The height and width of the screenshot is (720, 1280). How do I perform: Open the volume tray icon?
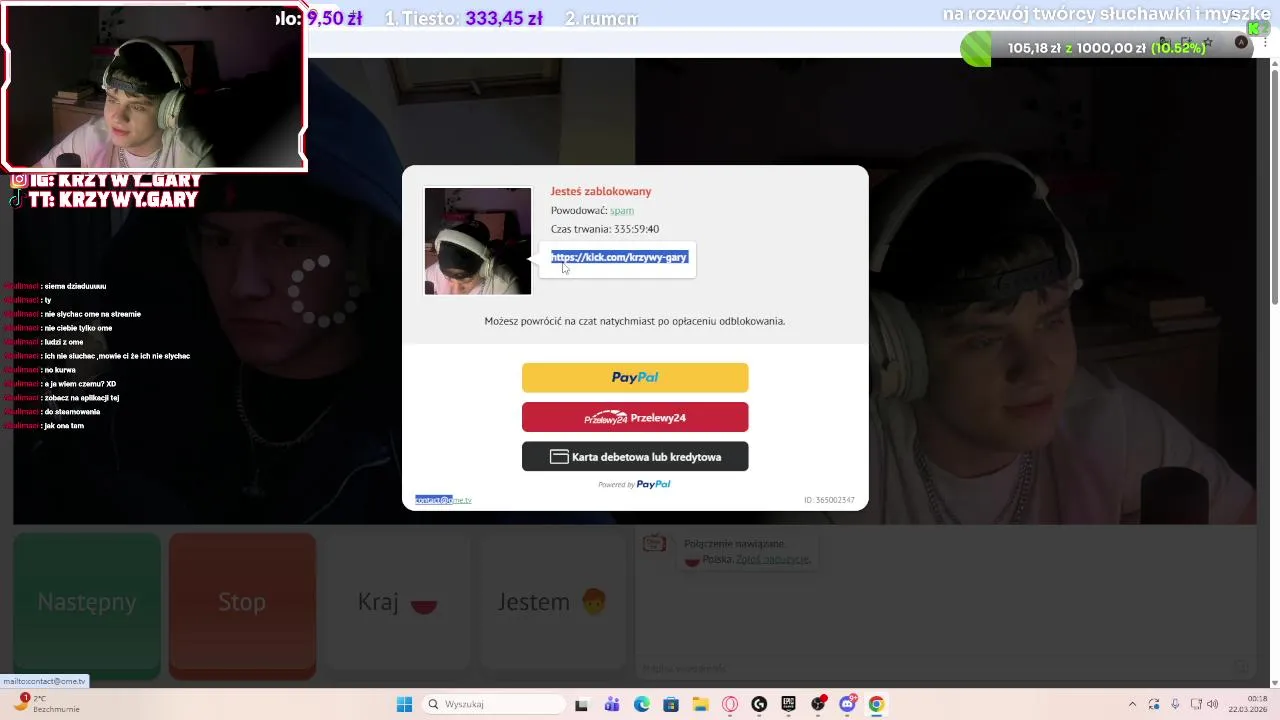tap(1213, 704)
